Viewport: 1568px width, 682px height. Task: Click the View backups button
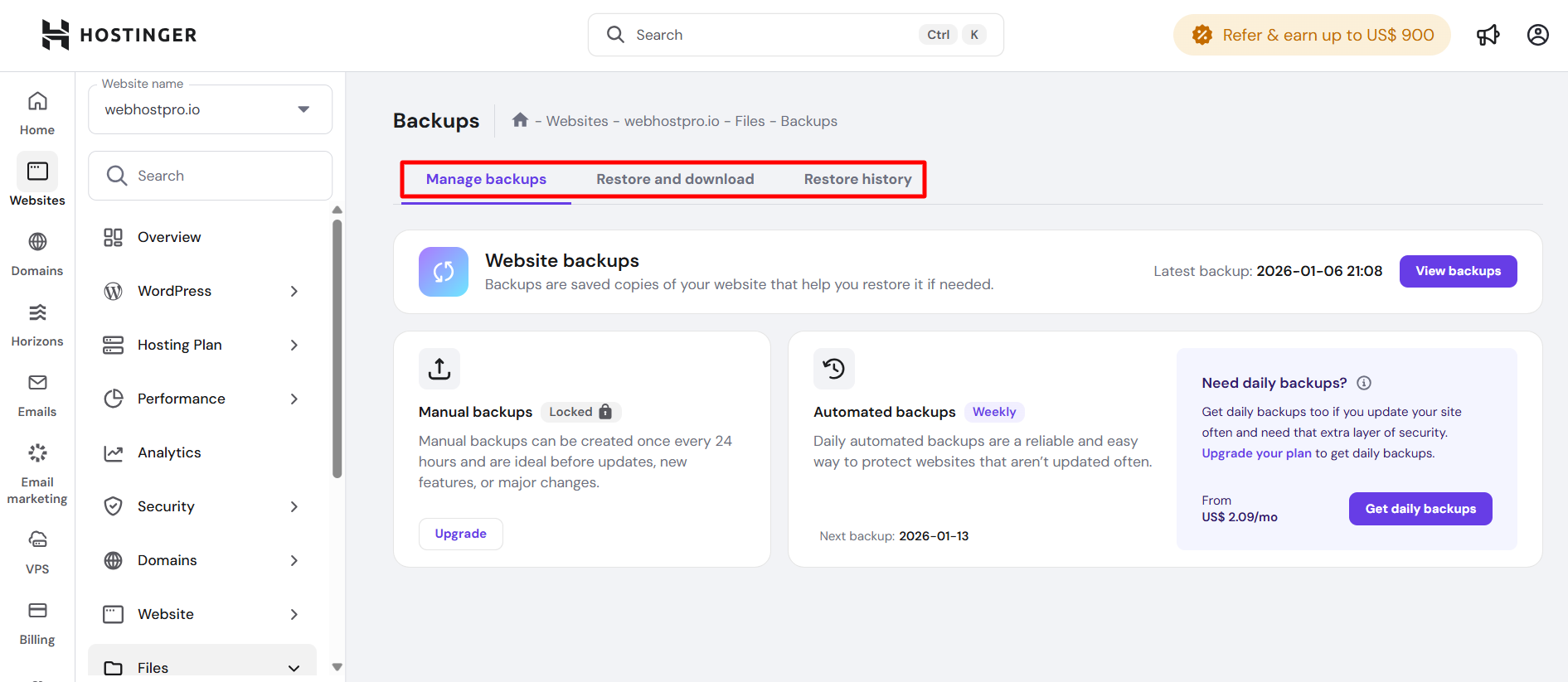coord(1458,271)
